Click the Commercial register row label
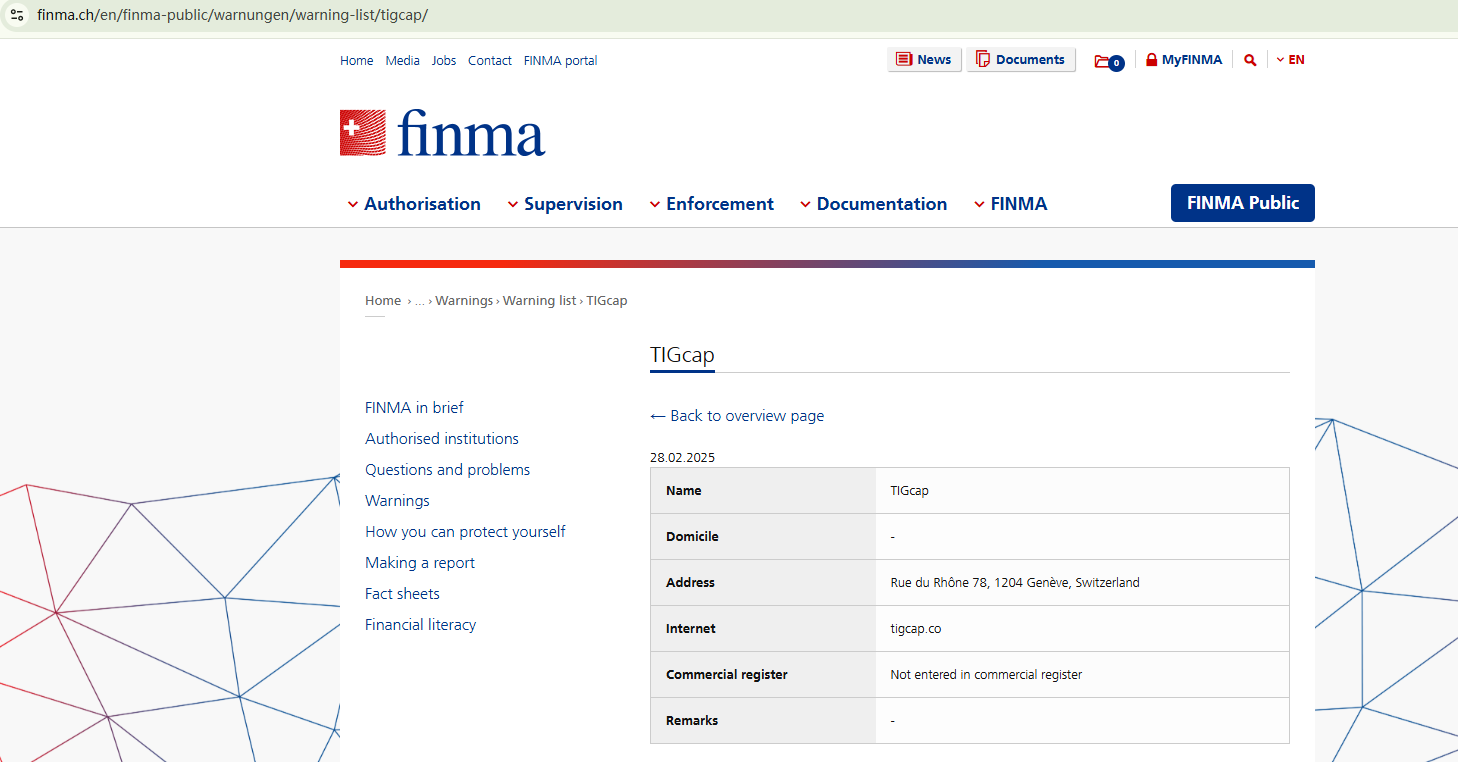This screenshot has width=1458, height=762. point(727,675)
